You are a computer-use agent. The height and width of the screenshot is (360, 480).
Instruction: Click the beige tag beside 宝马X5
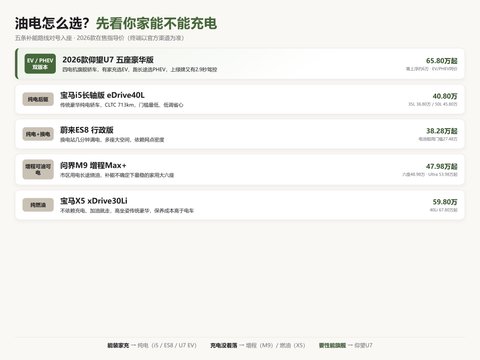pyautogui.click(x=38, y=205)
